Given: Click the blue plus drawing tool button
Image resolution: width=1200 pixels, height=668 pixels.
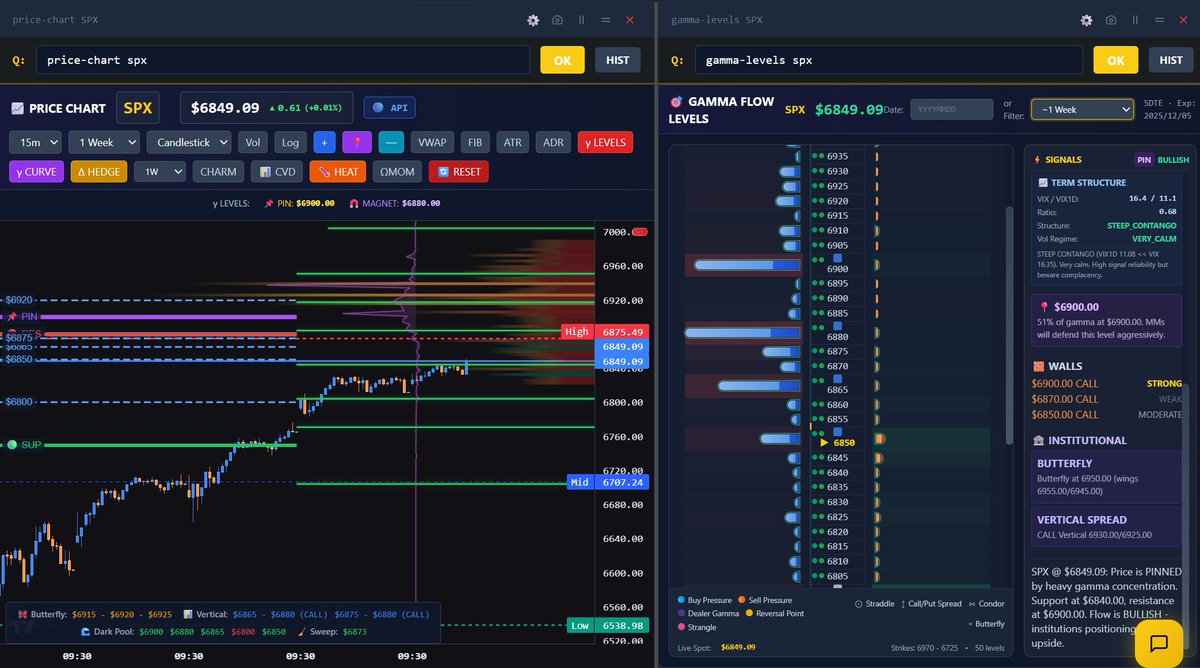Looking at the screenshot, I should coord(324,143).
